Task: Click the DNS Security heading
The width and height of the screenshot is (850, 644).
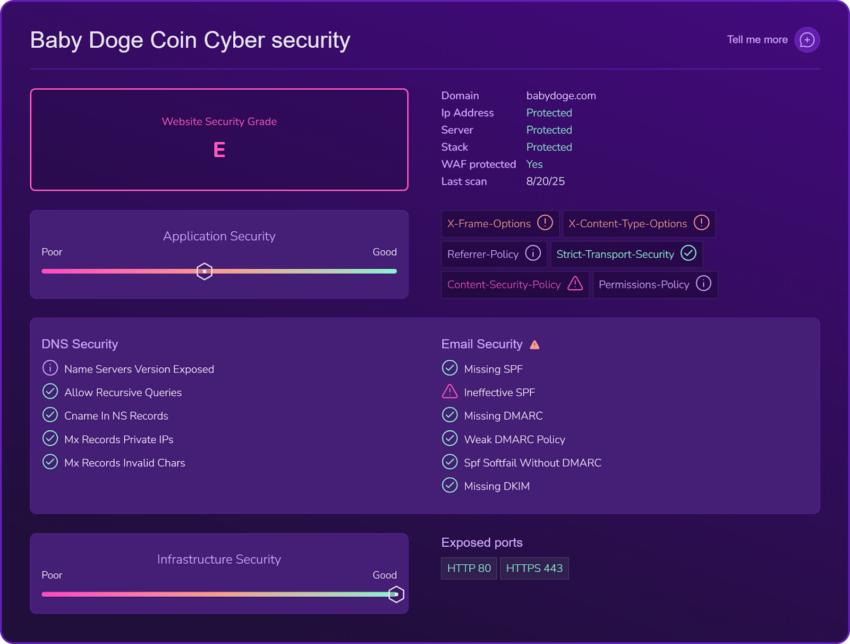Action: (80, 344)
